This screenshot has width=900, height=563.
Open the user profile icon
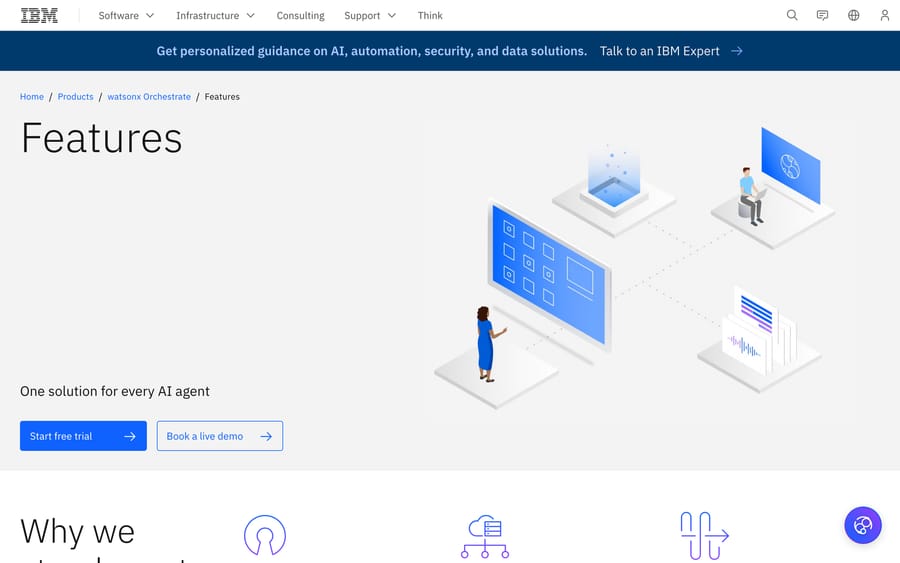click(x=885, y=15)
